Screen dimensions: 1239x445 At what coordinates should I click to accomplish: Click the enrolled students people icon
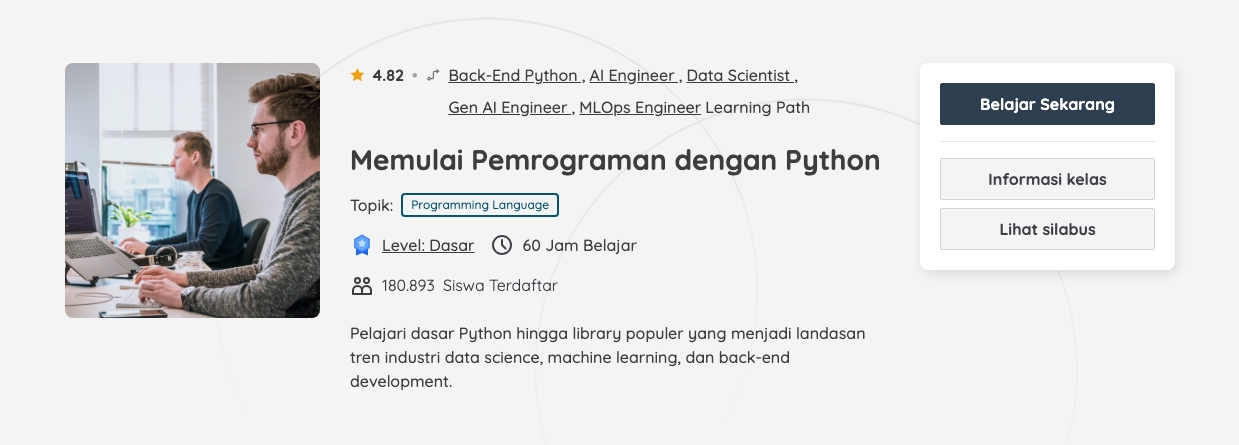361,286
